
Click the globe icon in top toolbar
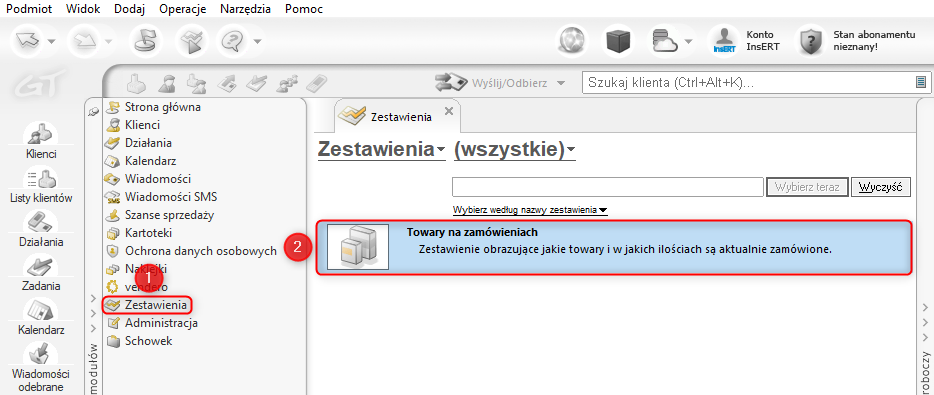(572, 42)
